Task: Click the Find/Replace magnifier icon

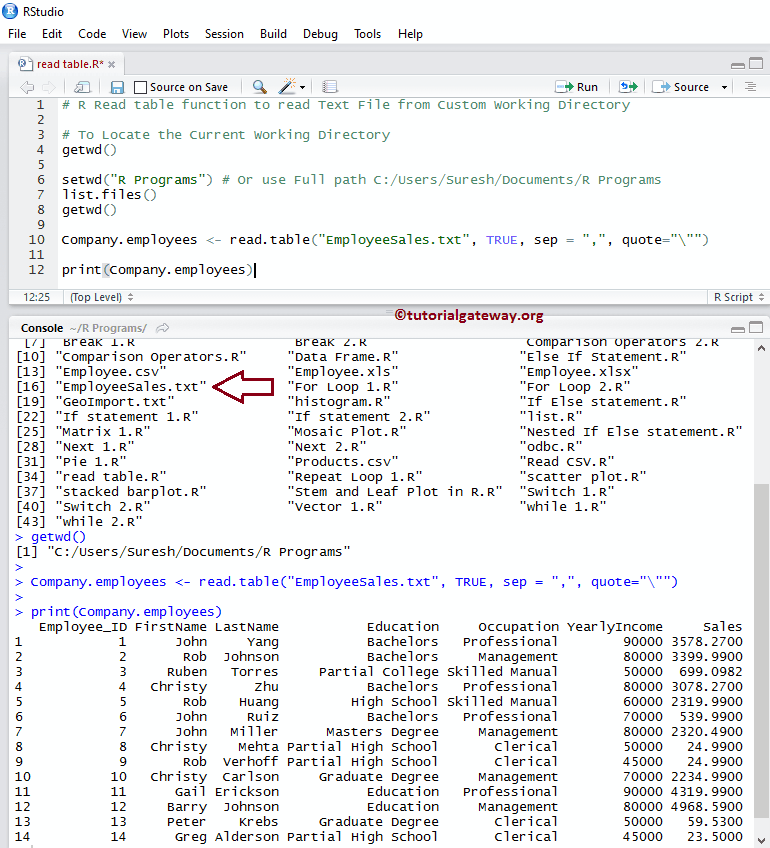Action: [x=259, y=87]
